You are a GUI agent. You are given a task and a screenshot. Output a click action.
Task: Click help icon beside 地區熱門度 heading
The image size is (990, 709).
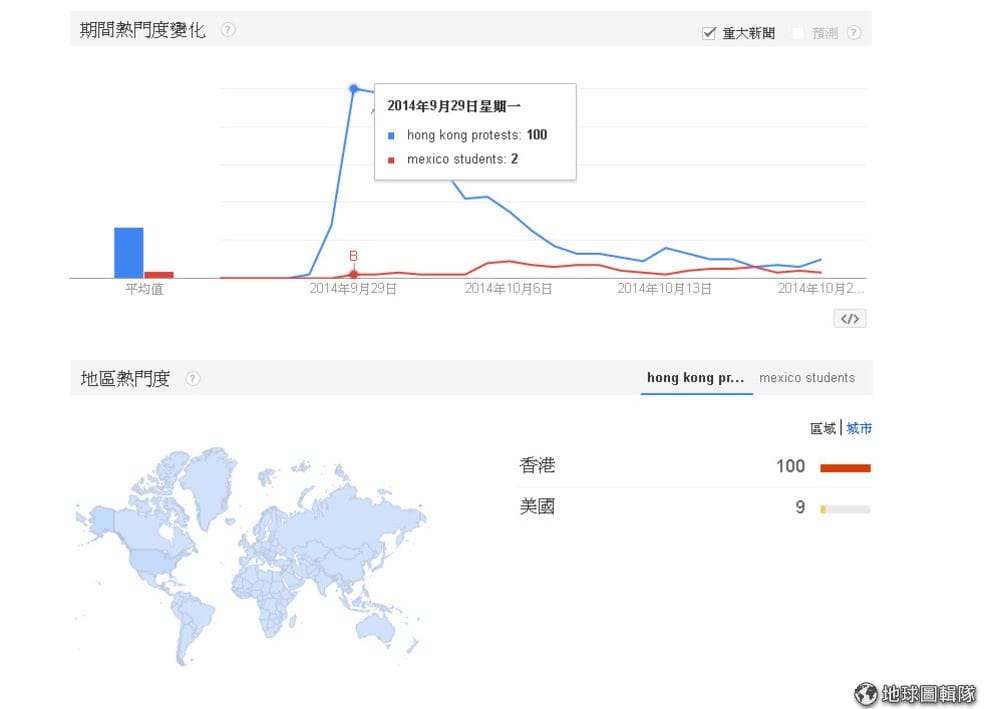point(193,379)
